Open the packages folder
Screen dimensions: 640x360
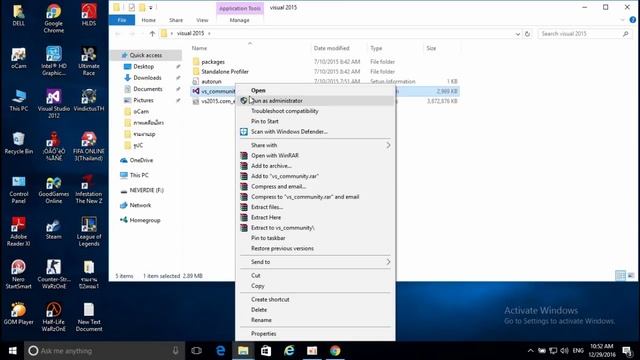coord(213,62)
